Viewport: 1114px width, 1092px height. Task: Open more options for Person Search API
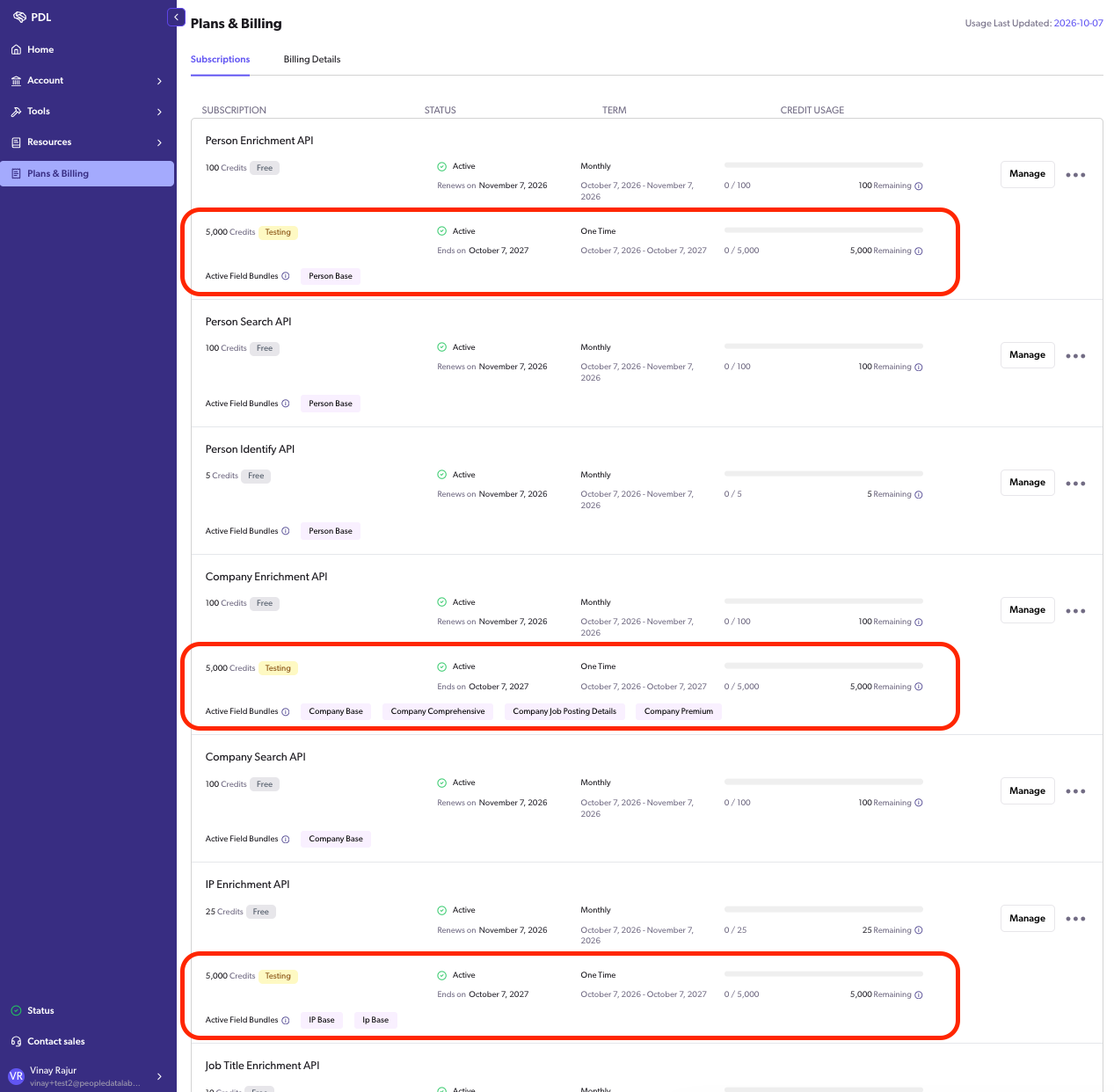click(x=1075, y=356)
